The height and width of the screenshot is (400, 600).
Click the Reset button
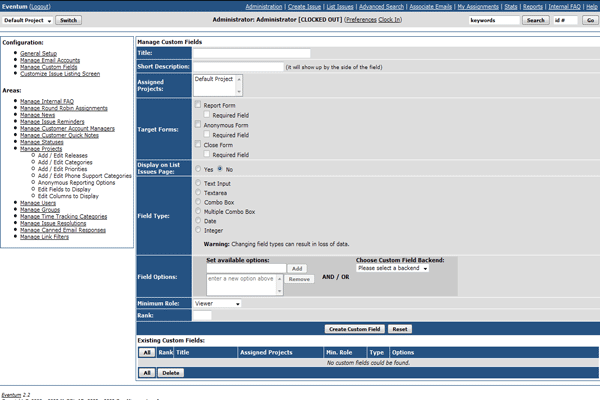[x=400, y=329]
